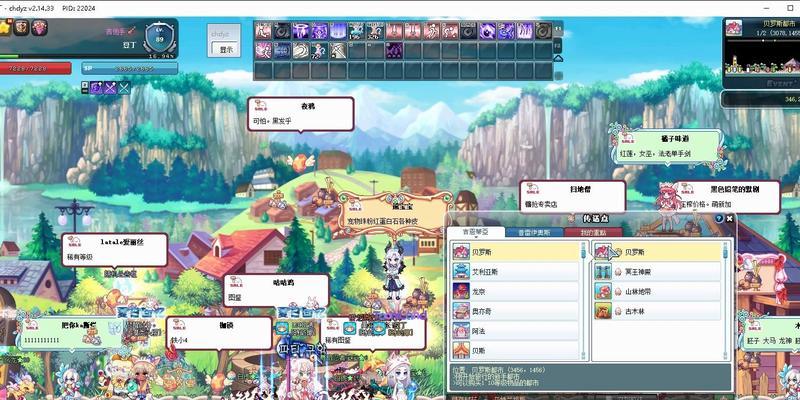Activate the purple halo skill icon
This screenshot has width=800, height=400.
301,31
